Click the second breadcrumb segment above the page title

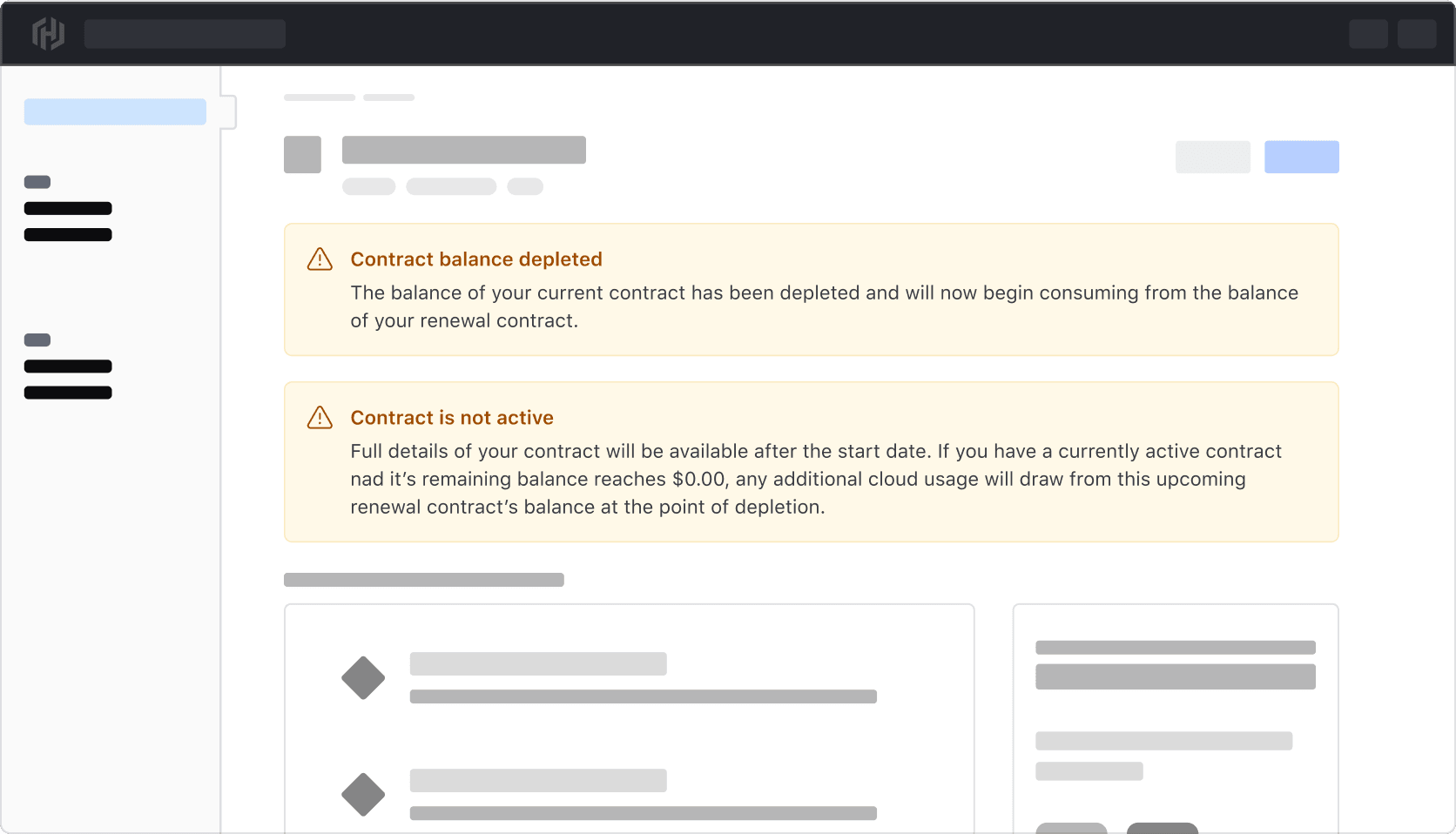pos(388,98)
